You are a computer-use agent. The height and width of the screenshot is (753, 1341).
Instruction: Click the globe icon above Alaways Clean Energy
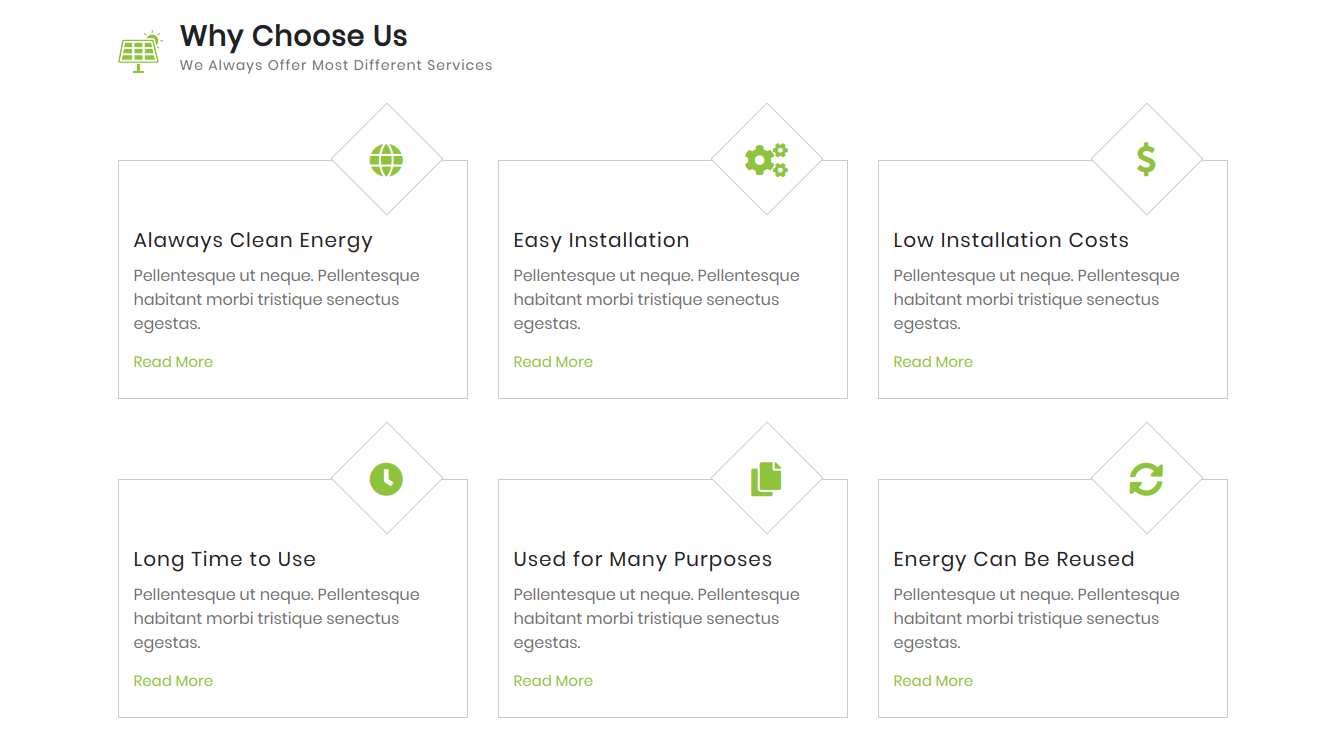click(386, 160)
